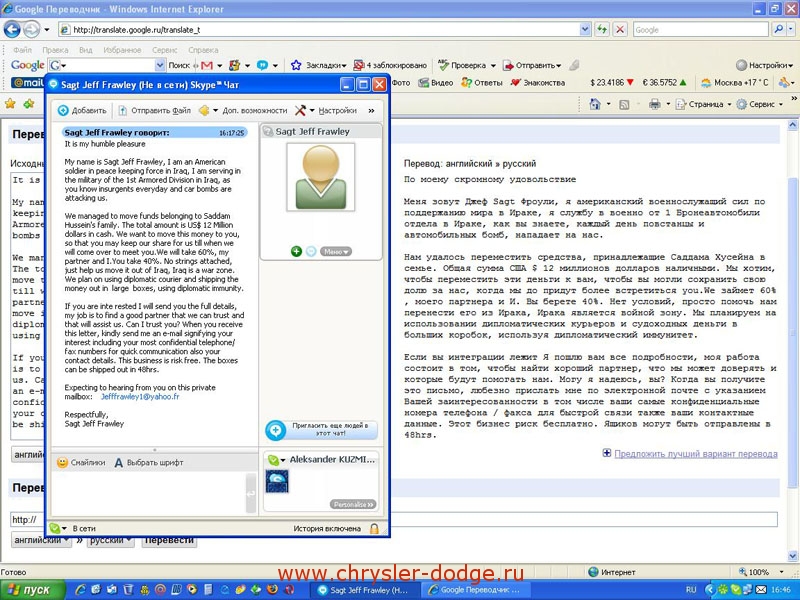Click Выбрать шрифт font chooser

pyautogui.click(x=148, y=462)
